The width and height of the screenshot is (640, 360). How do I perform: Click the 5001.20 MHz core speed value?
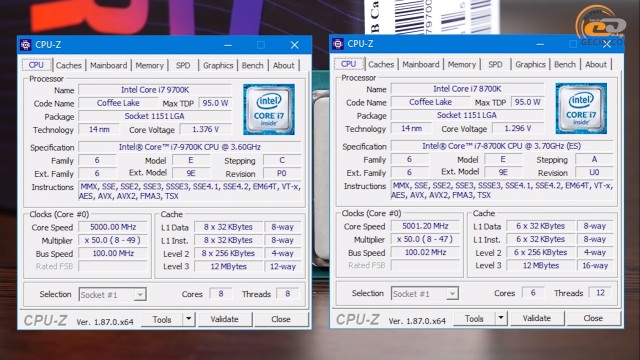coord(425,227)
